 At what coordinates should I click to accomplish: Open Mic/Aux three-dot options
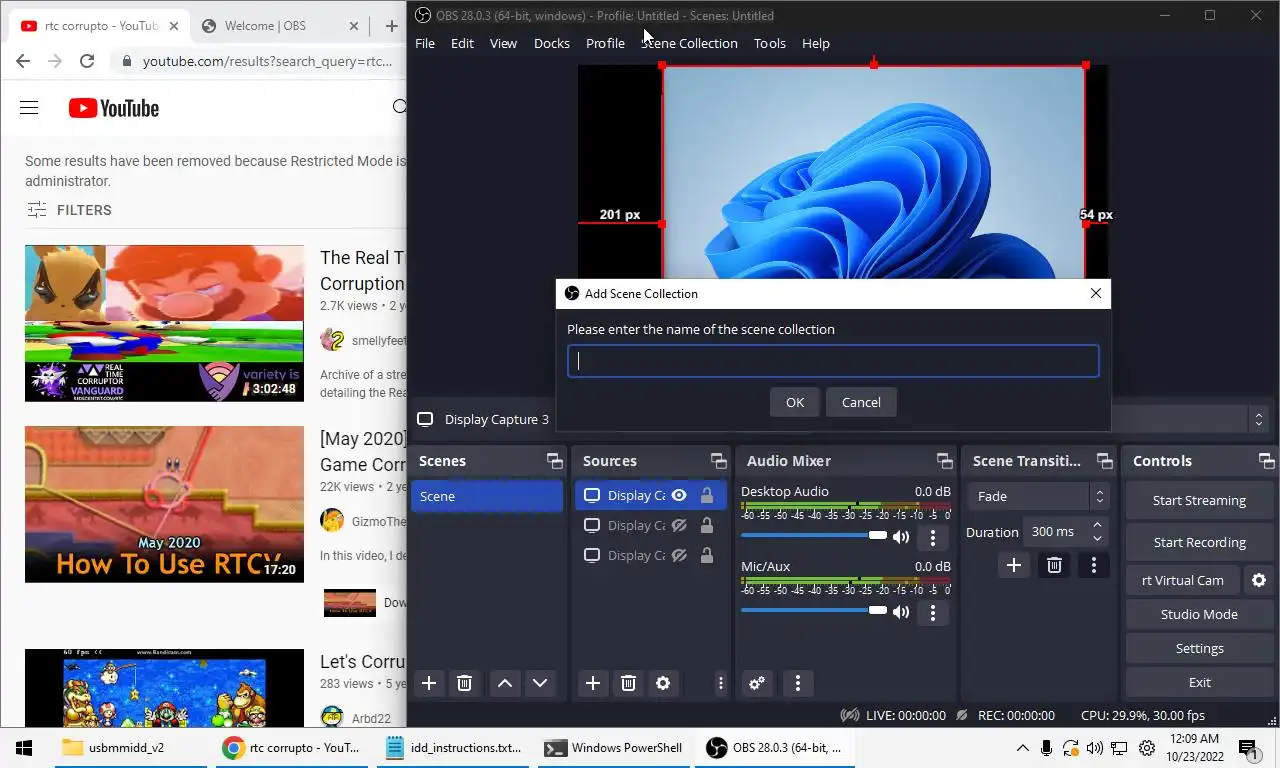(x=933, y=612)
